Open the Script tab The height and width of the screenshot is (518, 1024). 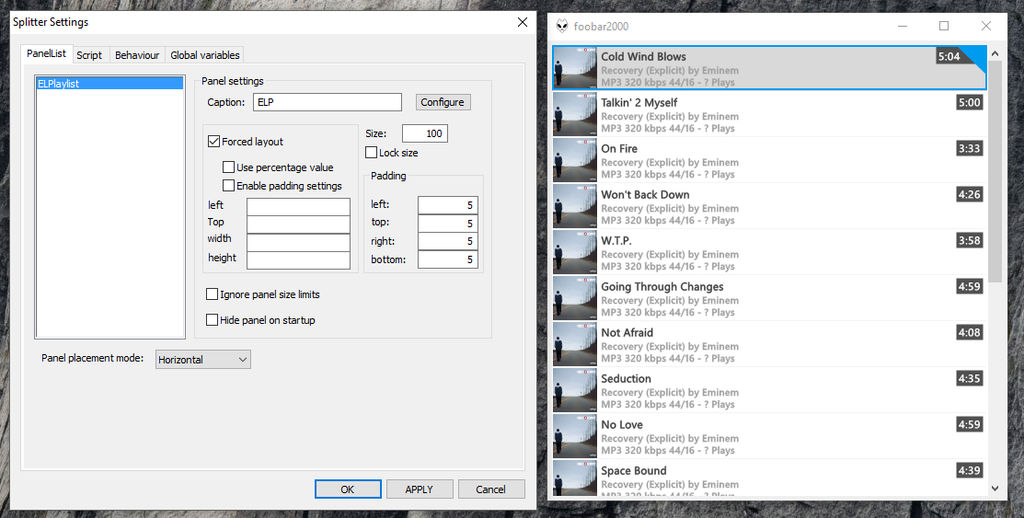[89, 55]
